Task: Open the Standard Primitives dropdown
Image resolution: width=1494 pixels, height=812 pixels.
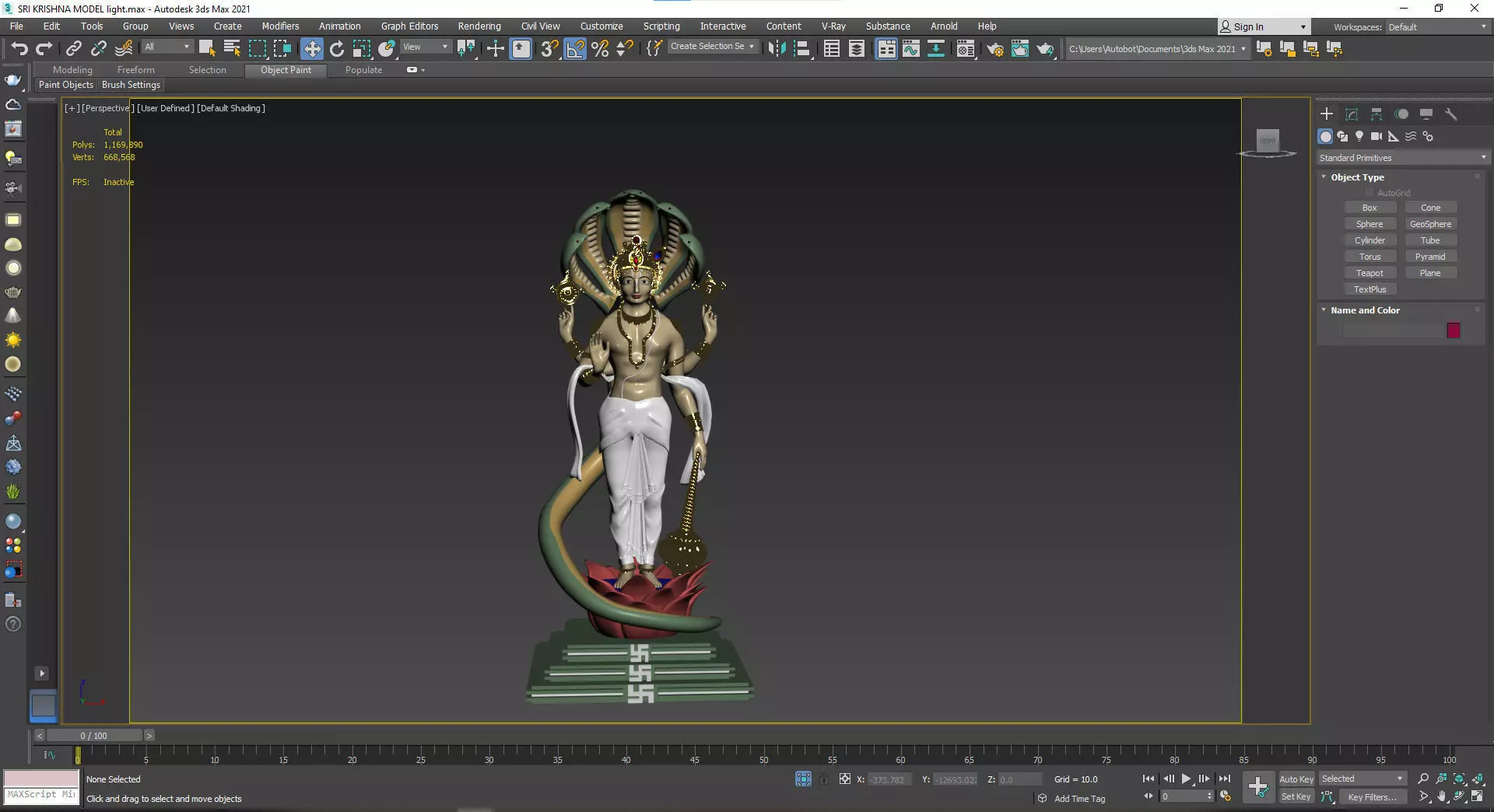Action: pos(1403,158)
